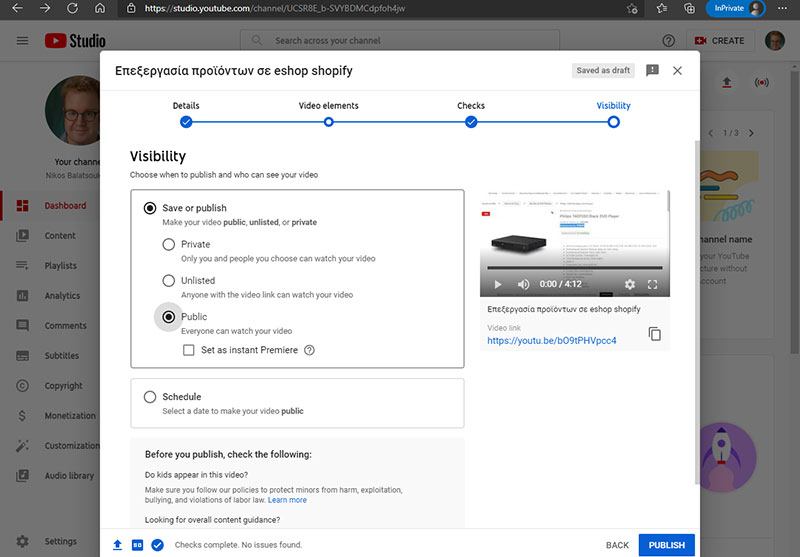800x557 pixels.
Task: Click the BACK button
Action: 617,545
